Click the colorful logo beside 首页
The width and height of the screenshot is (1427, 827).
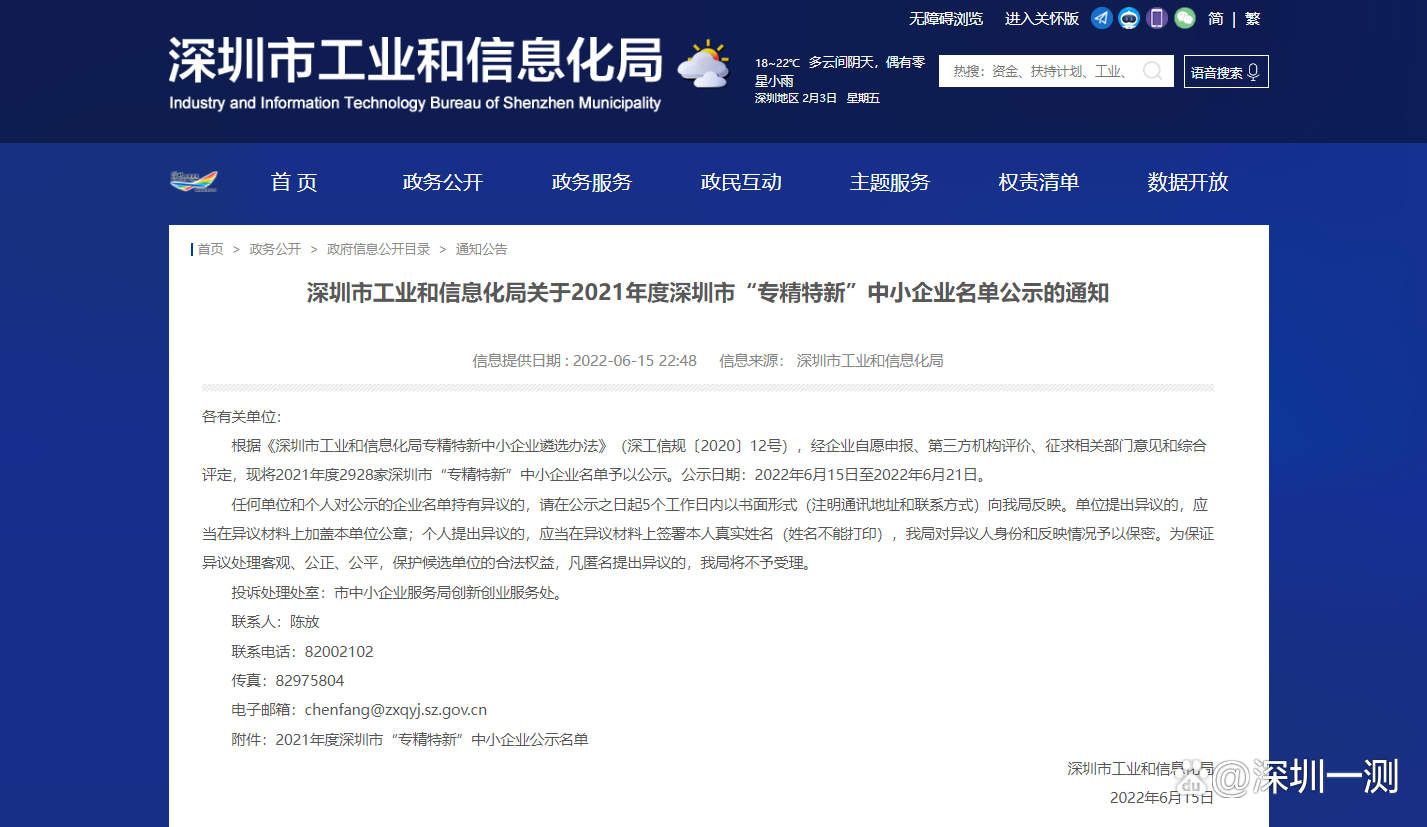tap(193, 181)
